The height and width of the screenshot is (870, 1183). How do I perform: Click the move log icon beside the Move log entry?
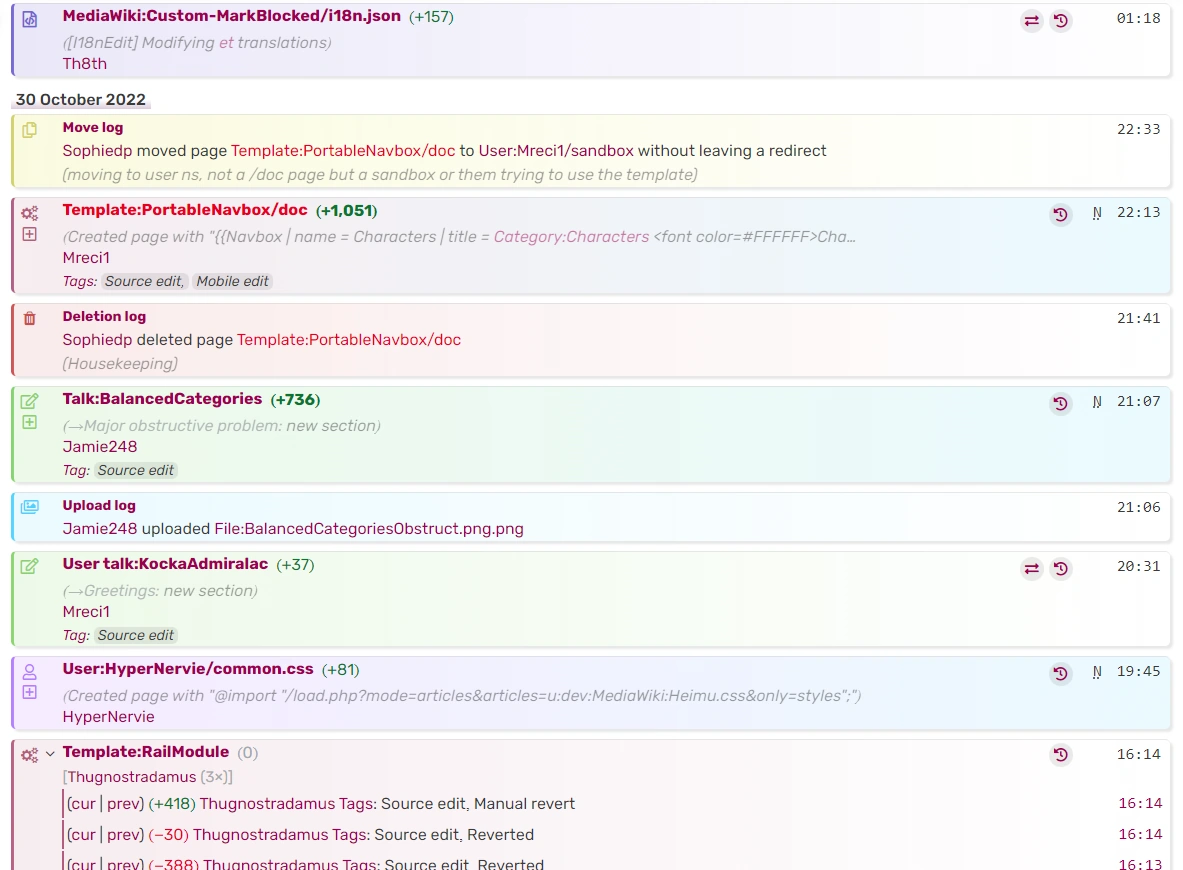(29, 128)
